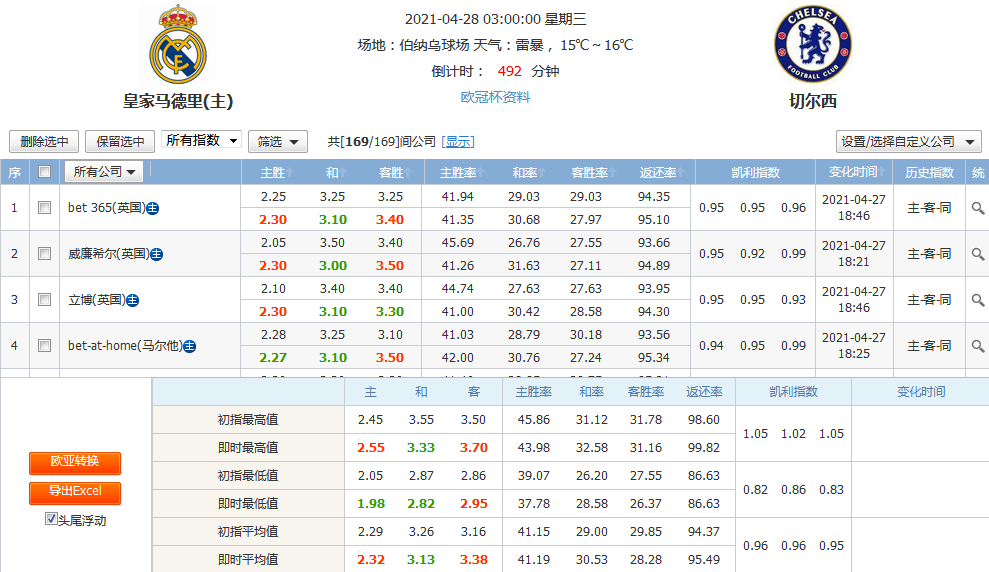
Task: Open magnifier details for 立博 row
Action: tap(977, 300)
